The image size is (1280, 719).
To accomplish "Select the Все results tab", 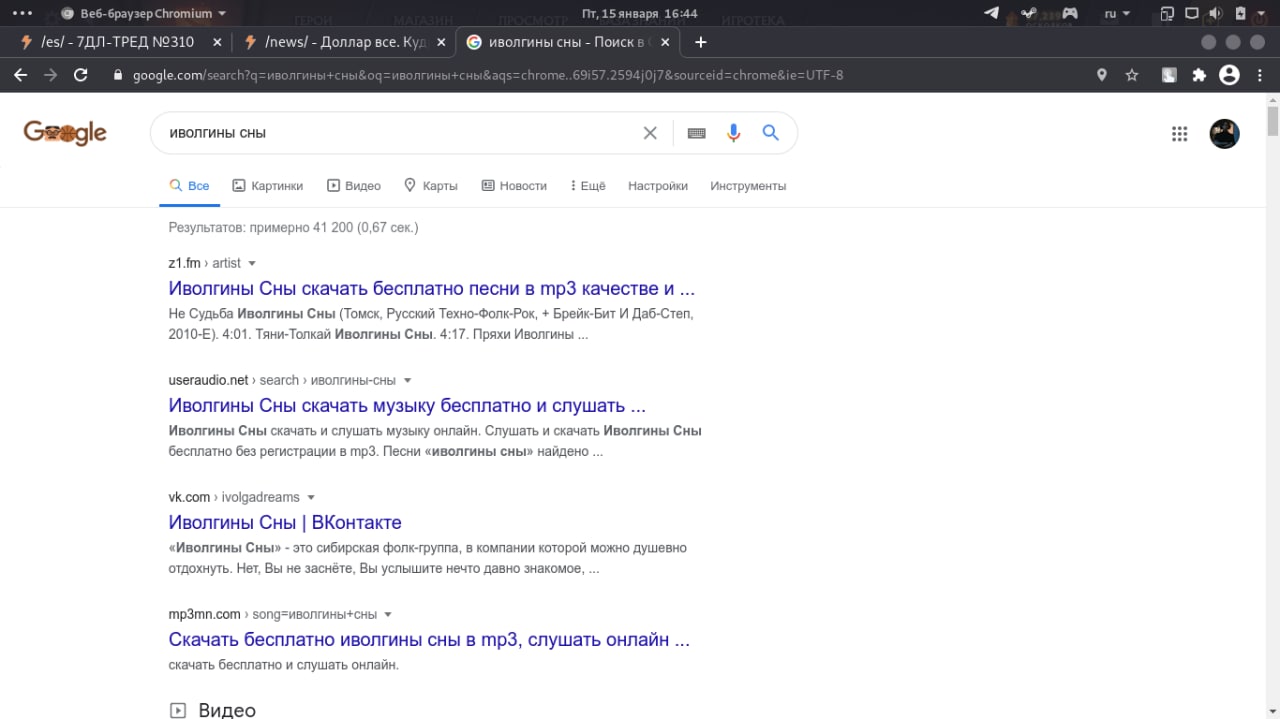I will coord(189,186).
